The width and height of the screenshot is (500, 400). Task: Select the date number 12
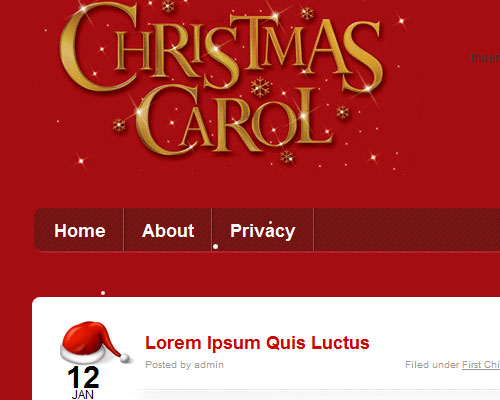83,377
